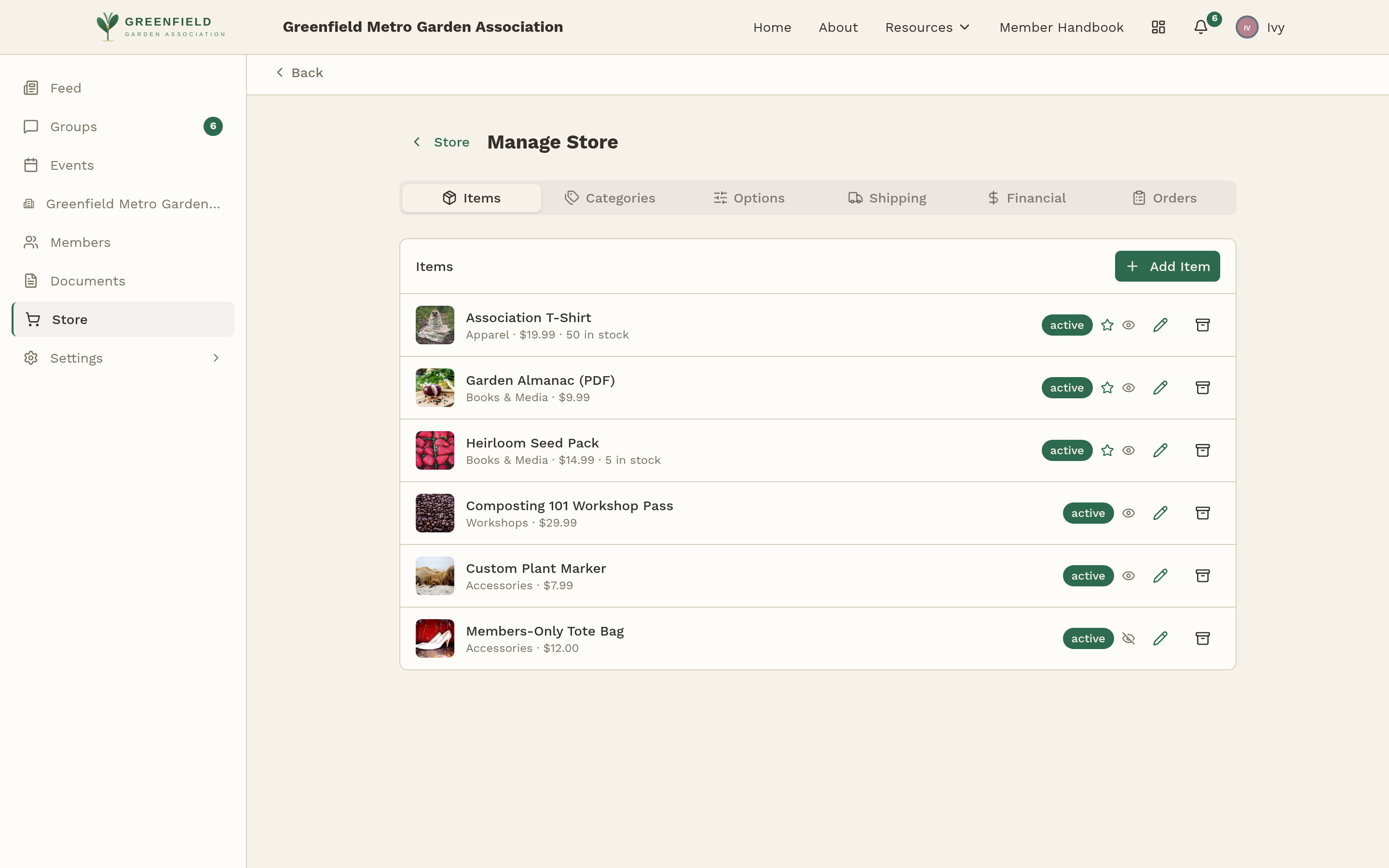The width and height of the screenshot is (1389, 868).
Task: Edit Heirloom Seed Pack with pencil icon
Action: coord(1160,450)
